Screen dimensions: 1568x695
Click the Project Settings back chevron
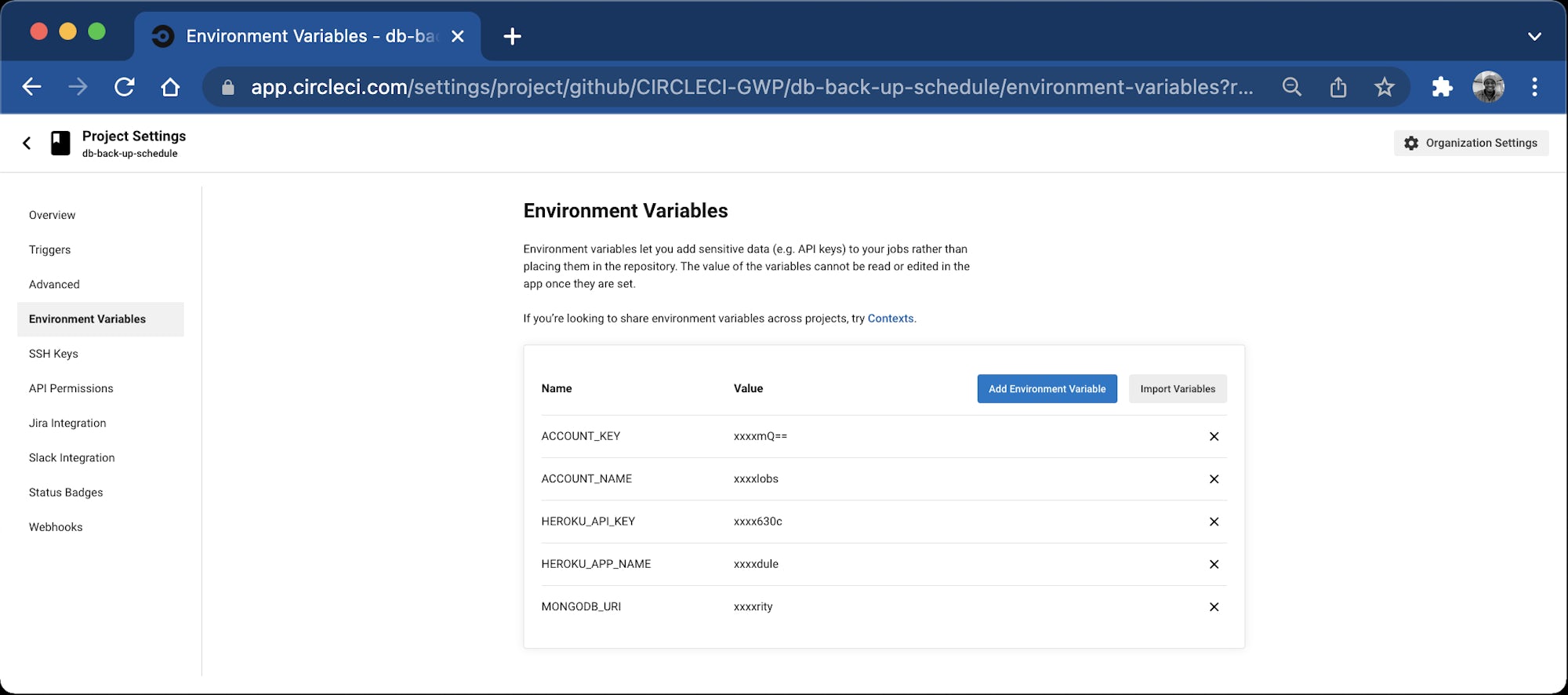(x=27, y=143)
